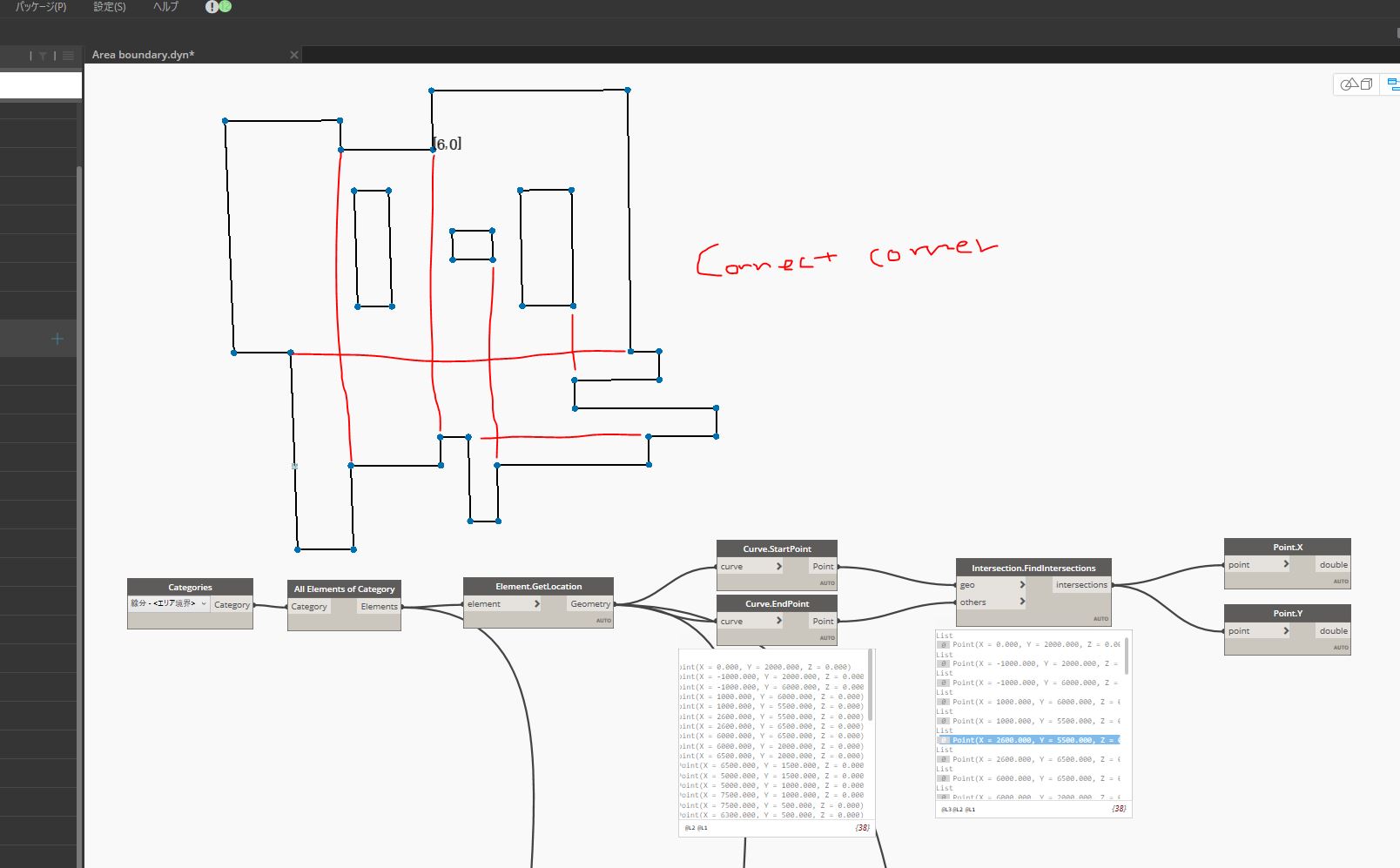
Task: Click lacing AUTO label on Curve.EndPoint node
Action: (827, 638)
